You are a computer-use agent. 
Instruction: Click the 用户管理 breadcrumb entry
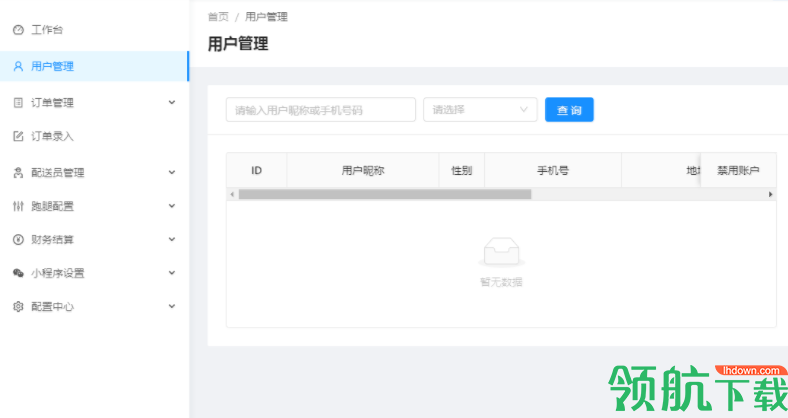pyautogui.click(x=266, y=17)
